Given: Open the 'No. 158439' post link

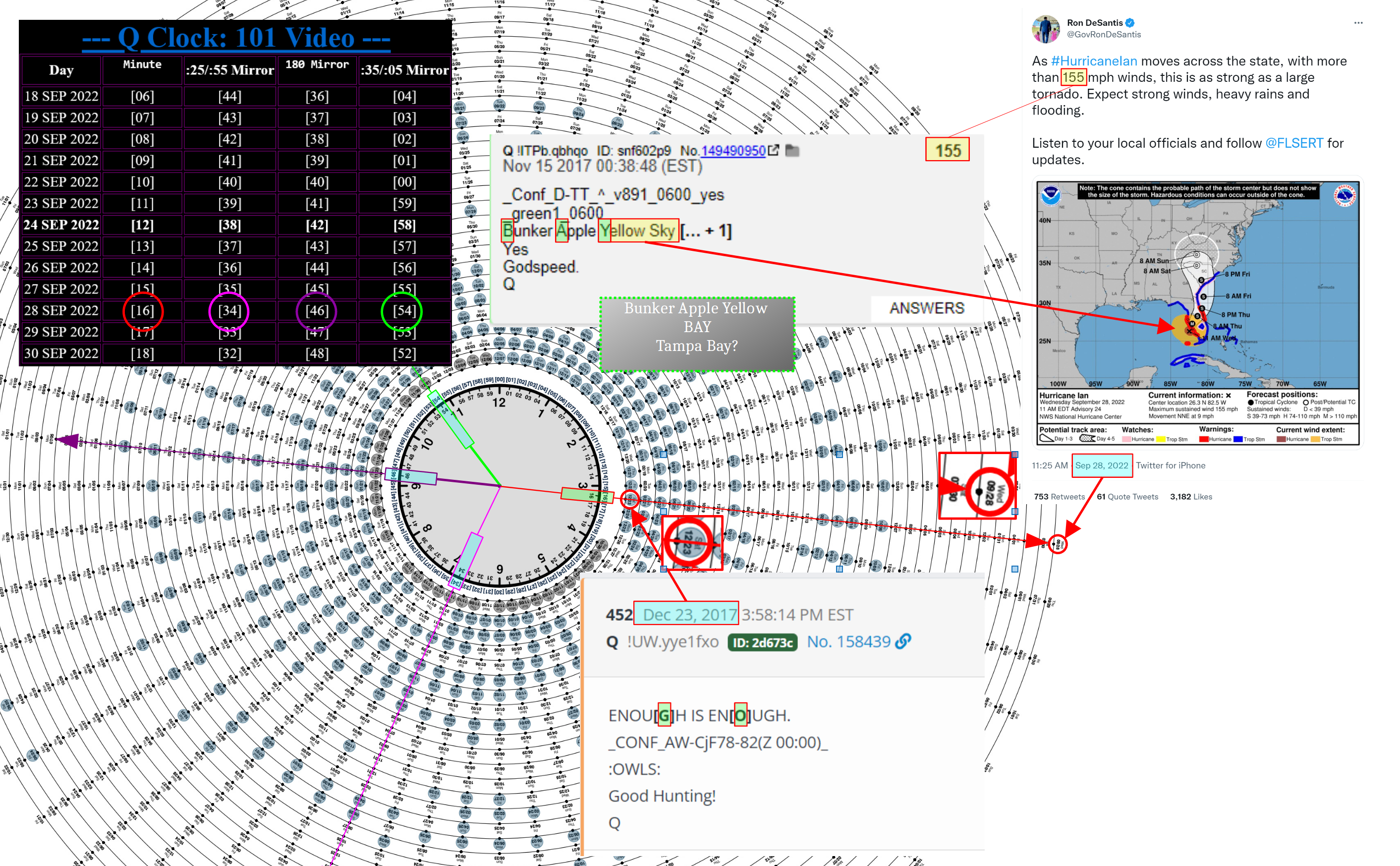Looking at the screenshot, I should click(848, 642).
